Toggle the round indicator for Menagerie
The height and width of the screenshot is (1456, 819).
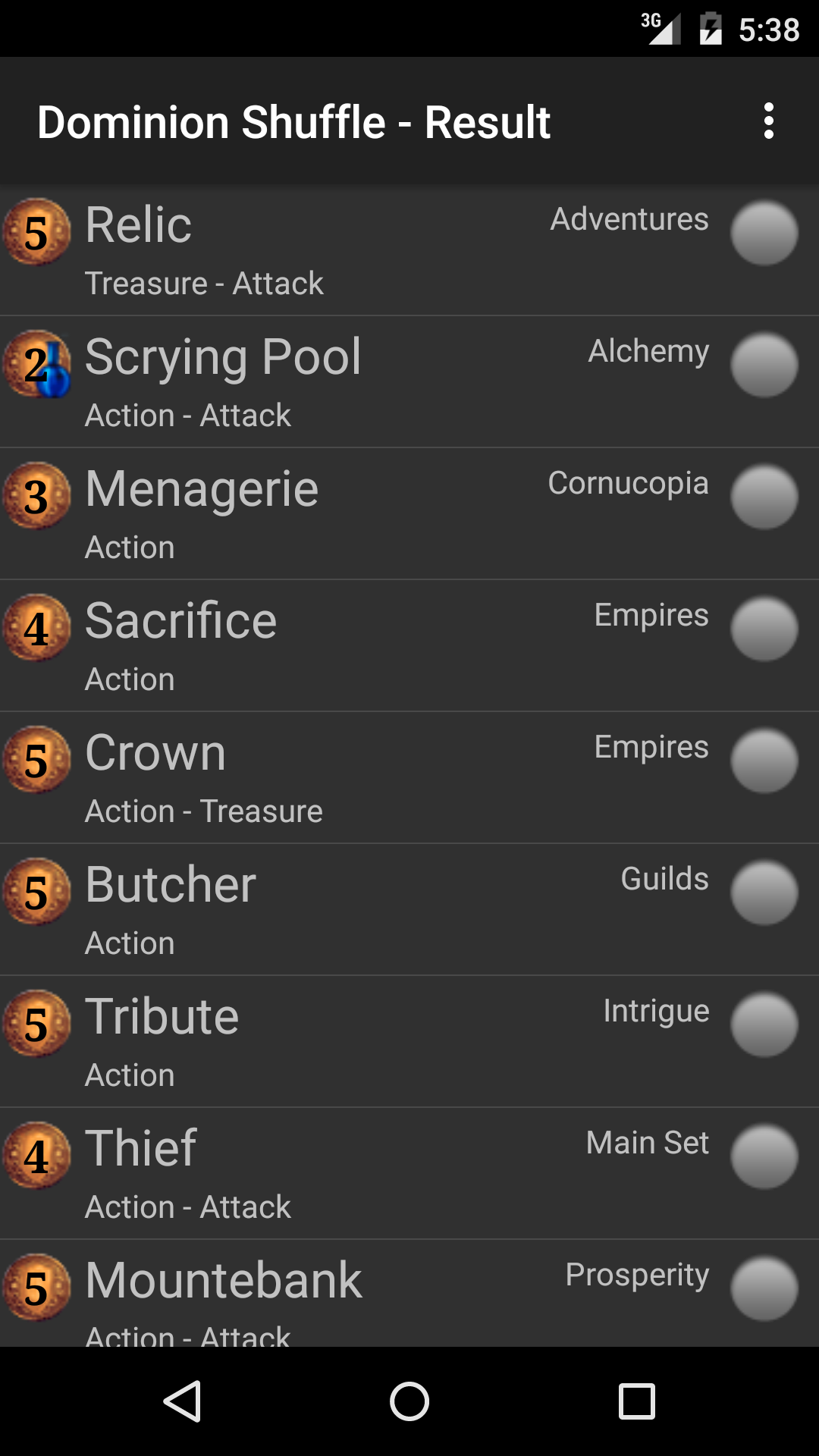pos(764,497)
